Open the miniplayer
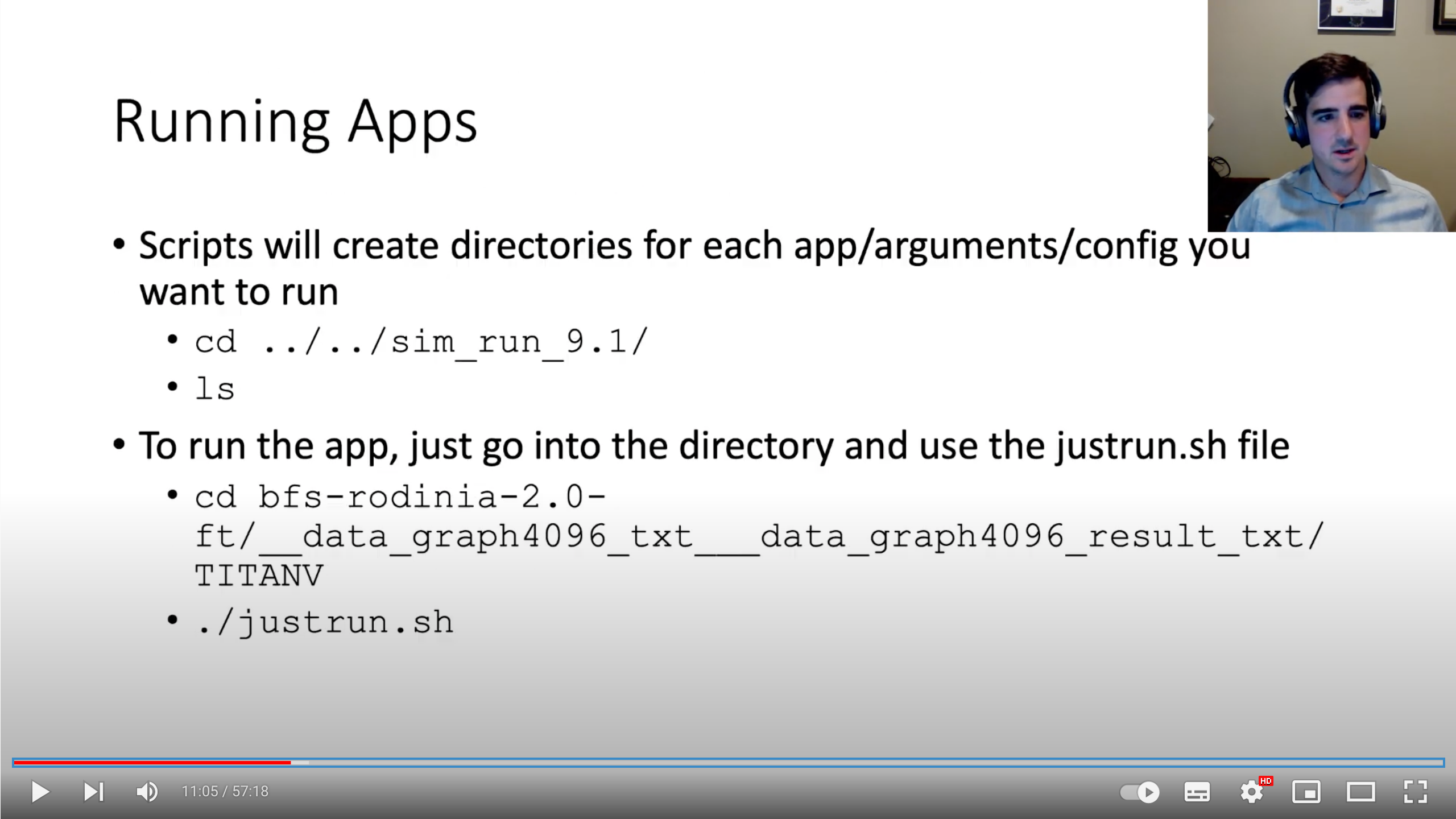This screenshot has width=1456, height=819. (x=1306, y=792)
